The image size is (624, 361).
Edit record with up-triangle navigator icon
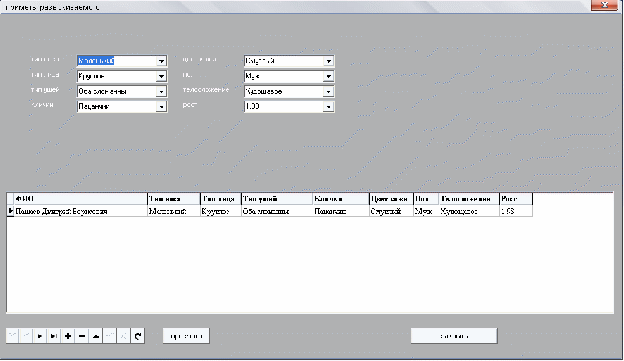96,336
